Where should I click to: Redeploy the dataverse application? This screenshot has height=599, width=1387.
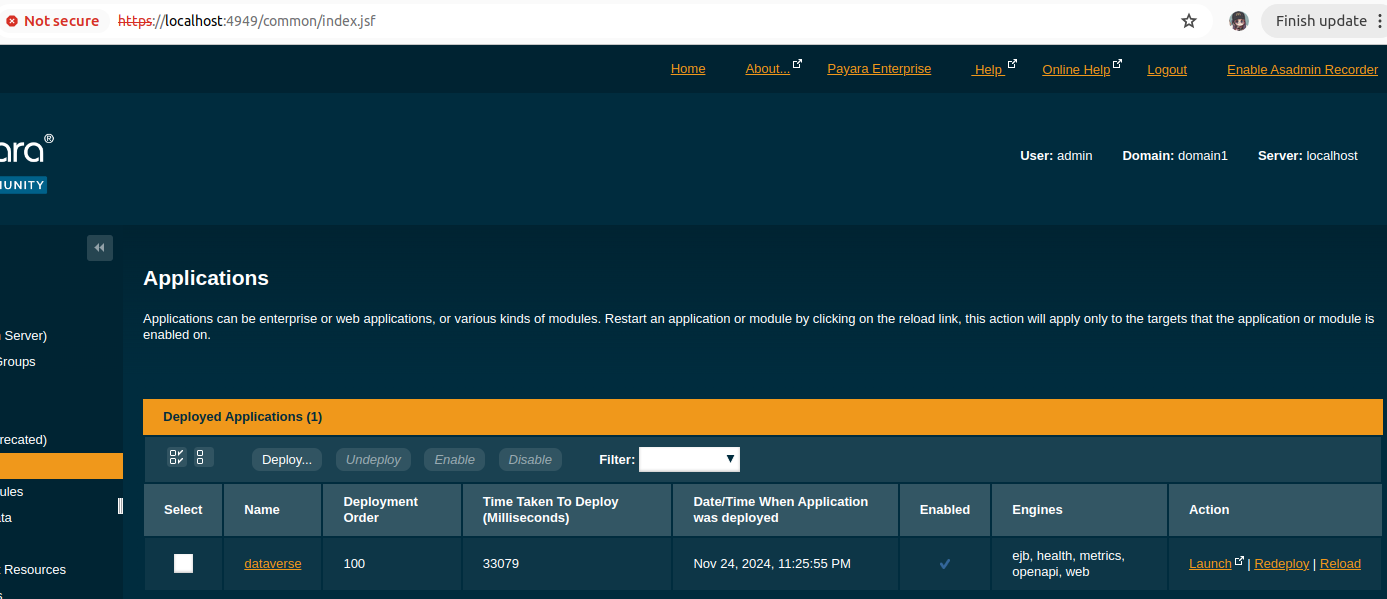(1281, 563)
